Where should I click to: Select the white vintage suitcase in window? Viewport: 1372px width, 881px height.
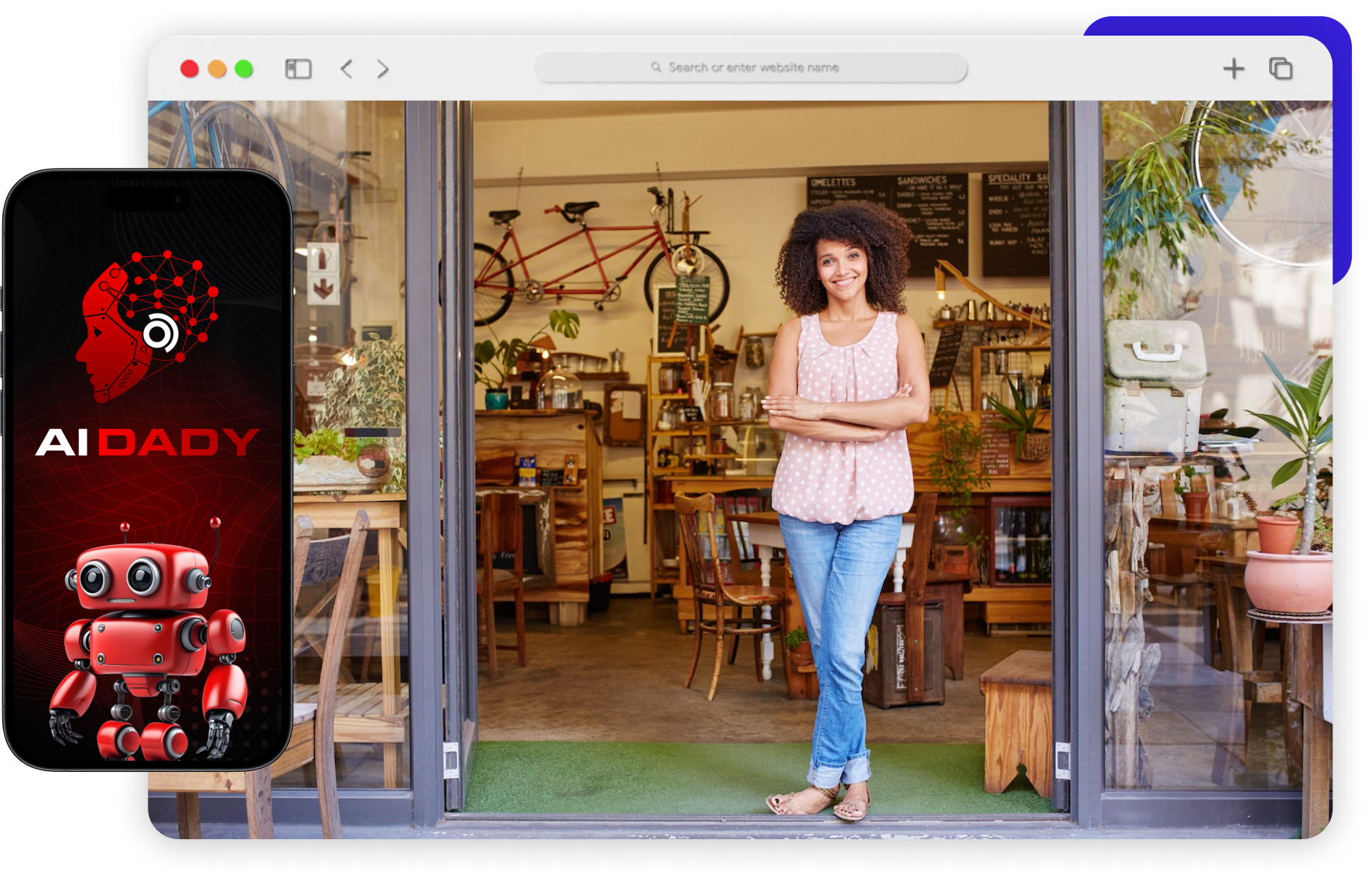pos(1155,387)
